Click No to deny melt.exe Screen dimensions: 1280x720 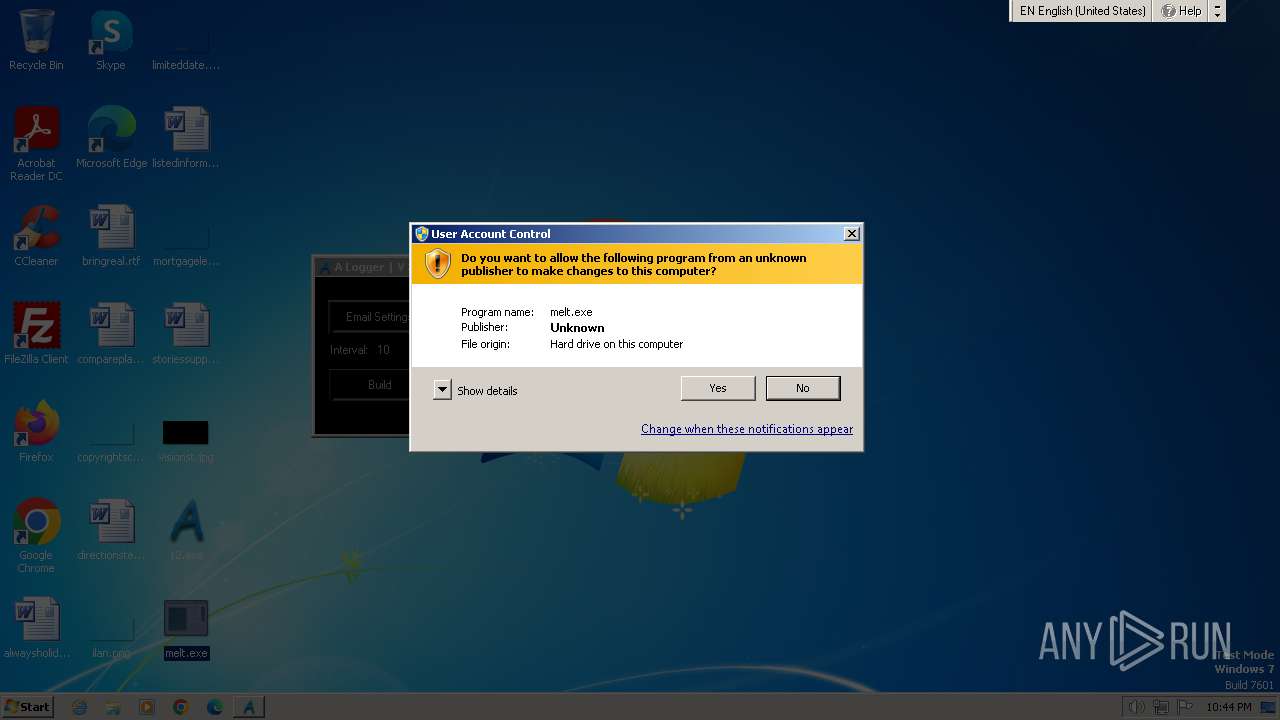point(803,388)
